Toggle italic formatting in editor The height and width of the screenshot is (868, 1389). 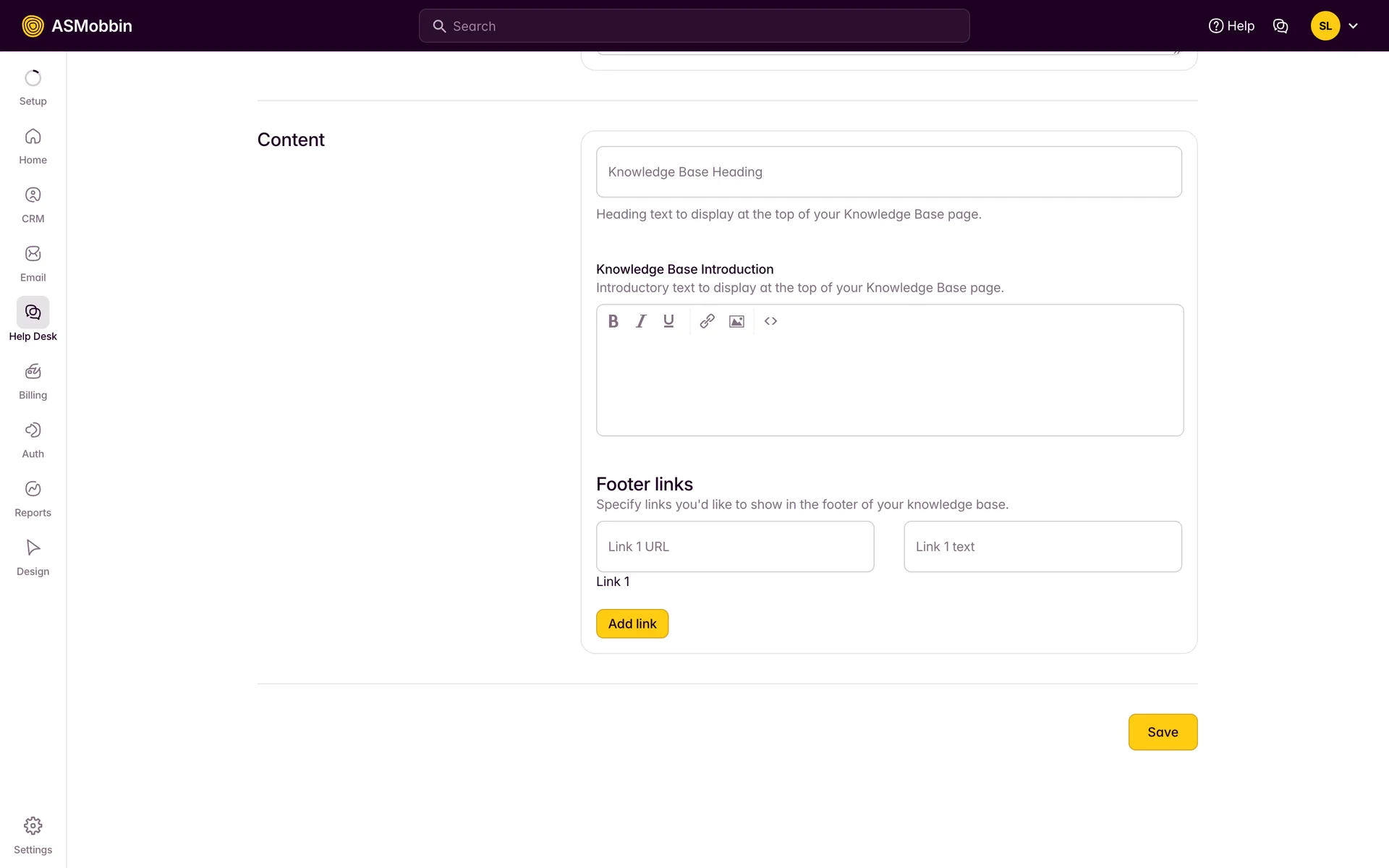click(641, 321)
